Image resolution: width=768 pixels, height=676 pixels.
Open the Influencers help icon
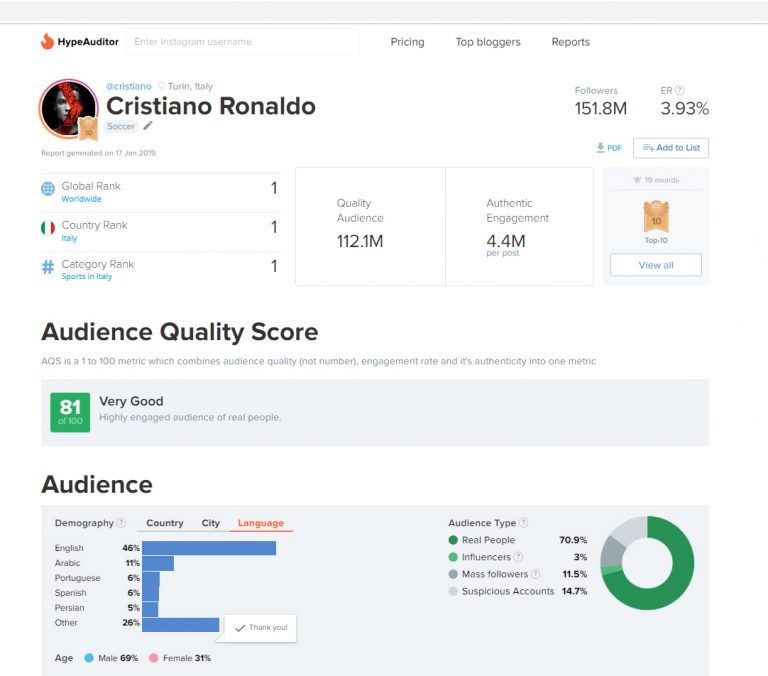point(518,556)
